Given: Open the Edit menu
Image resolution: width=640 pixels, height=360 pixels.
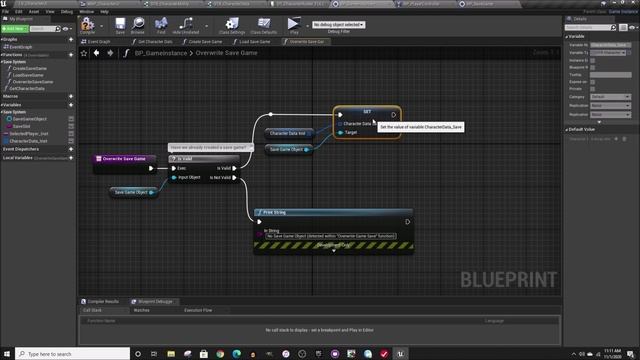Looking at the screenshot, I should [x=18, y=12].
